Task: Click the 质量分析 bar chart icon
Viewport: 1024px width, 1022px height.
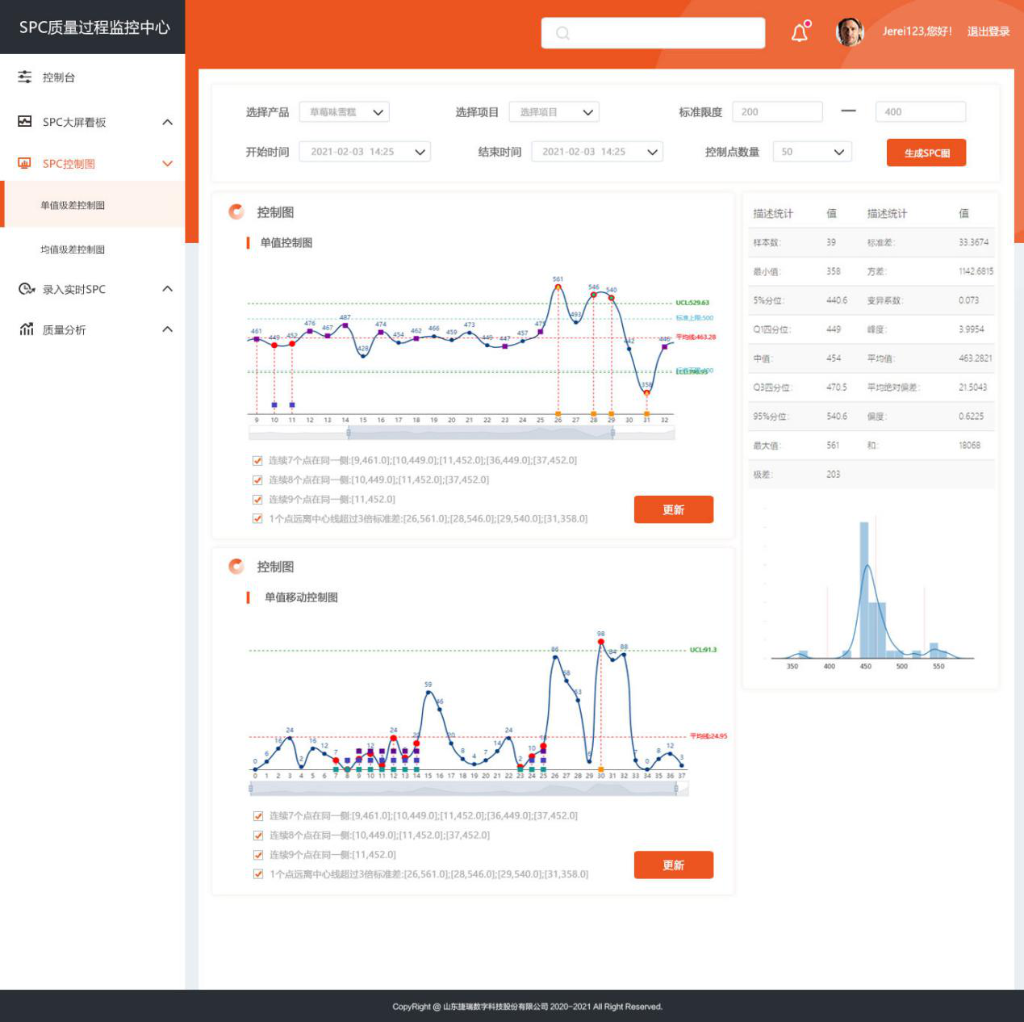Action: click(x=26, y=329)
